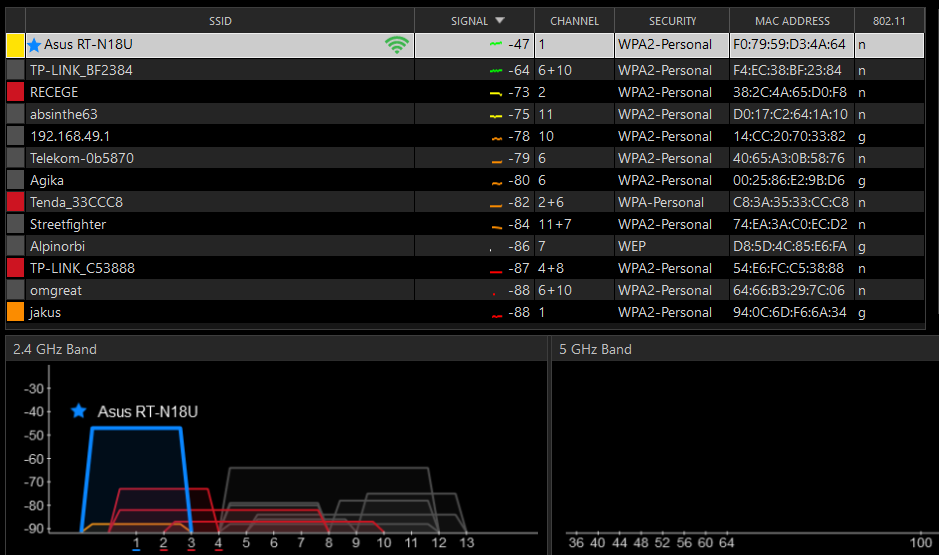Select the absinthe63 network name
The height and width of the screenshot is (555, 939).
(63, 114)
